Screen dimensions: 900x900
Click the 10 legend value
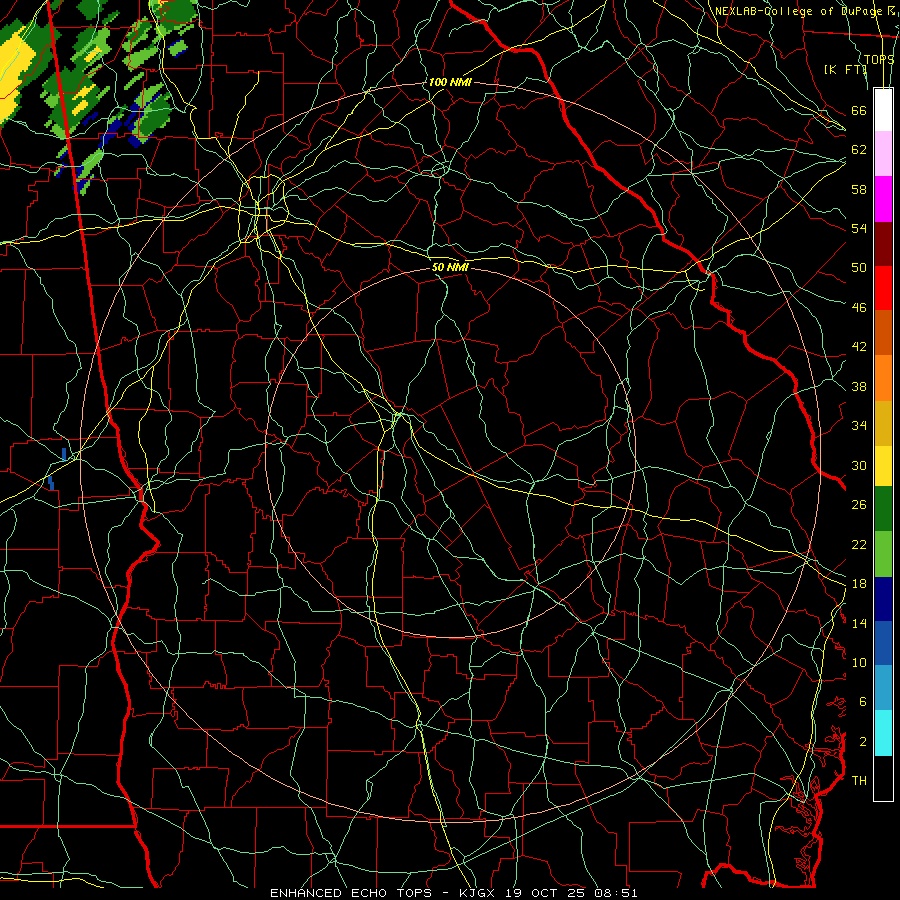(x=859, y=662)
